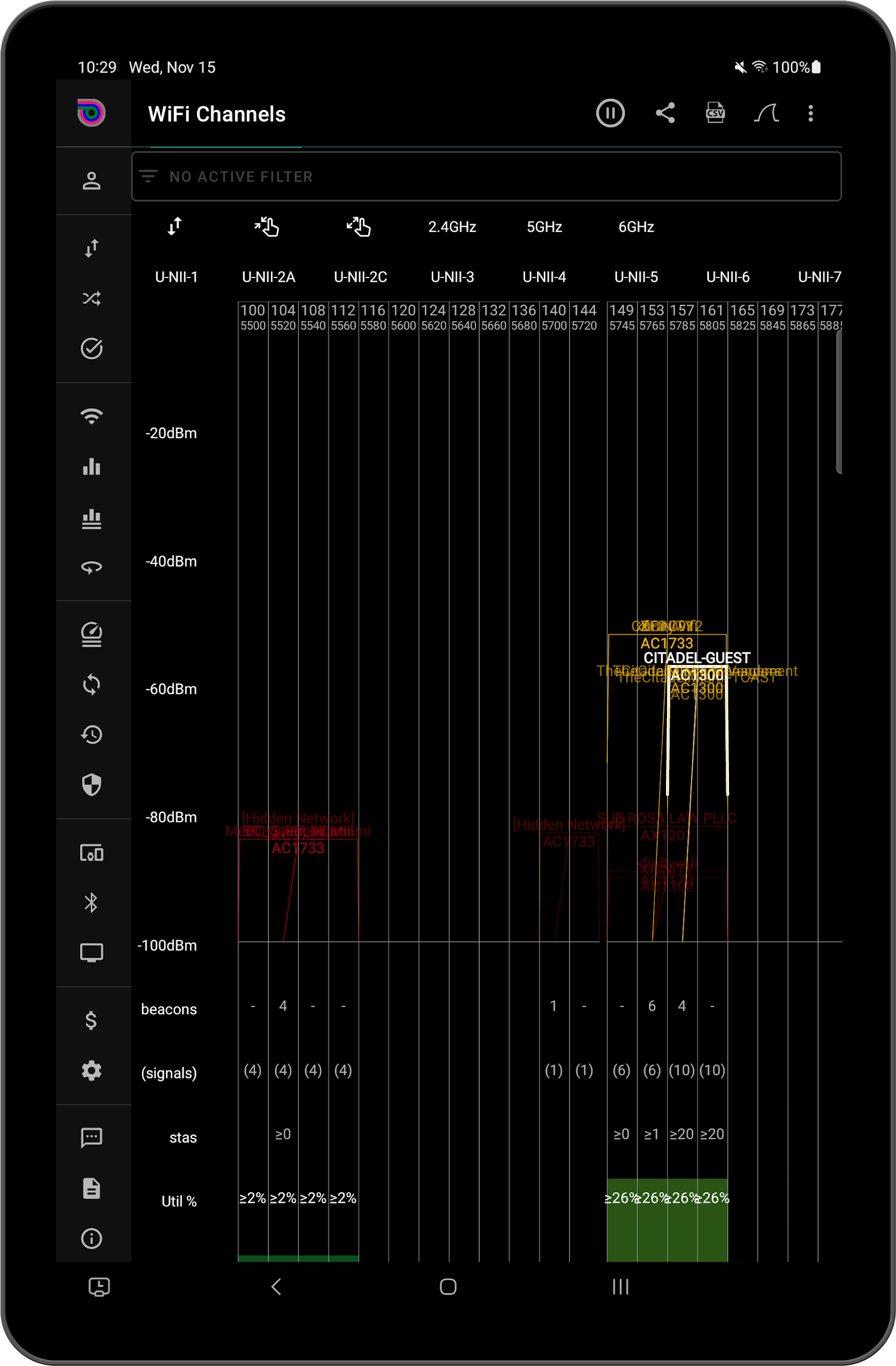Toggle the signal curve shape icon
Image resolution: width=896 pixels, height=1366 pixels.
(x=766, y=113)
